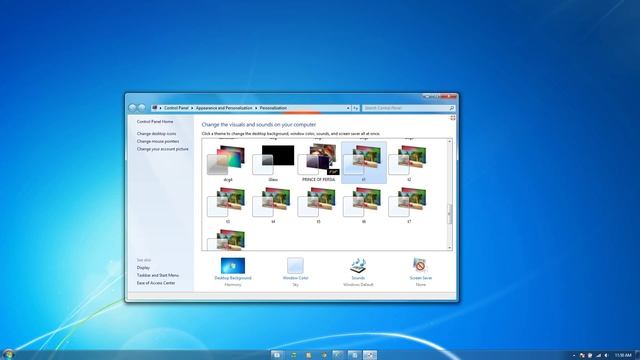Select the theme labeled 65
The image size is (640, 360).
click(x=318, y=204)
